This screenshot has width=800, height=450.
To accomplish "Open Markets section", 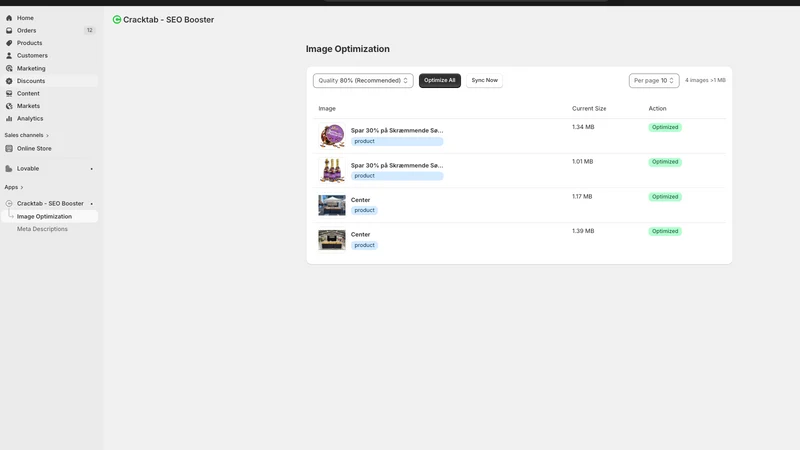I will 49,106.
